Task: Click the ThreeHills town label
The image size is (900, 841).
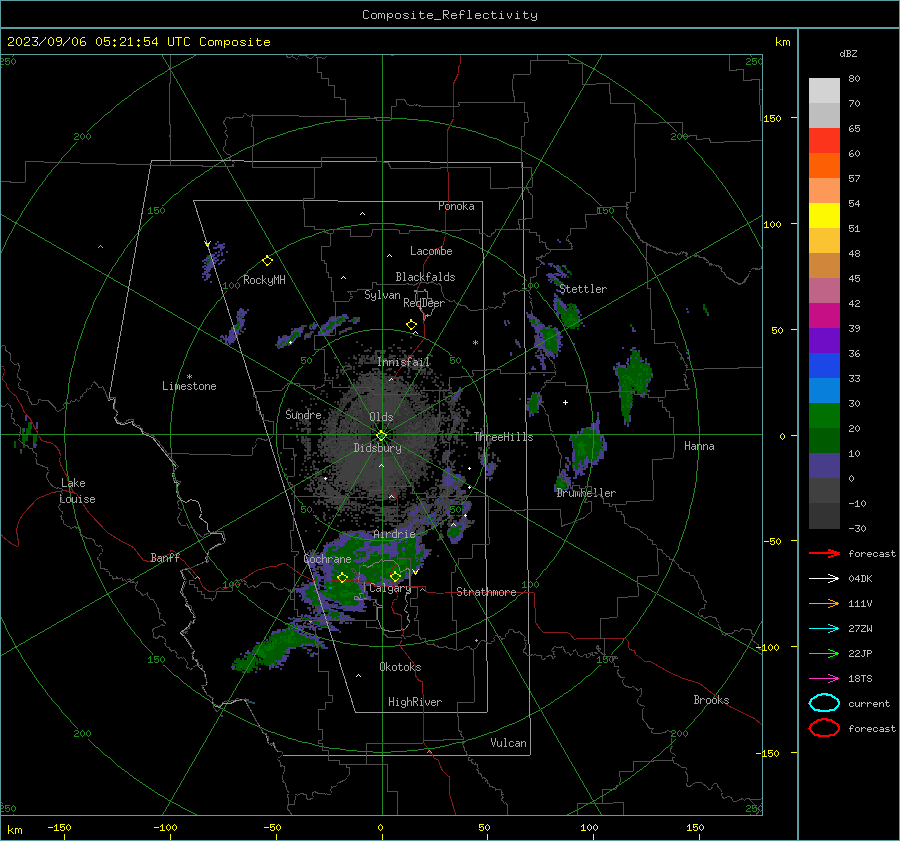Action: 503,437
